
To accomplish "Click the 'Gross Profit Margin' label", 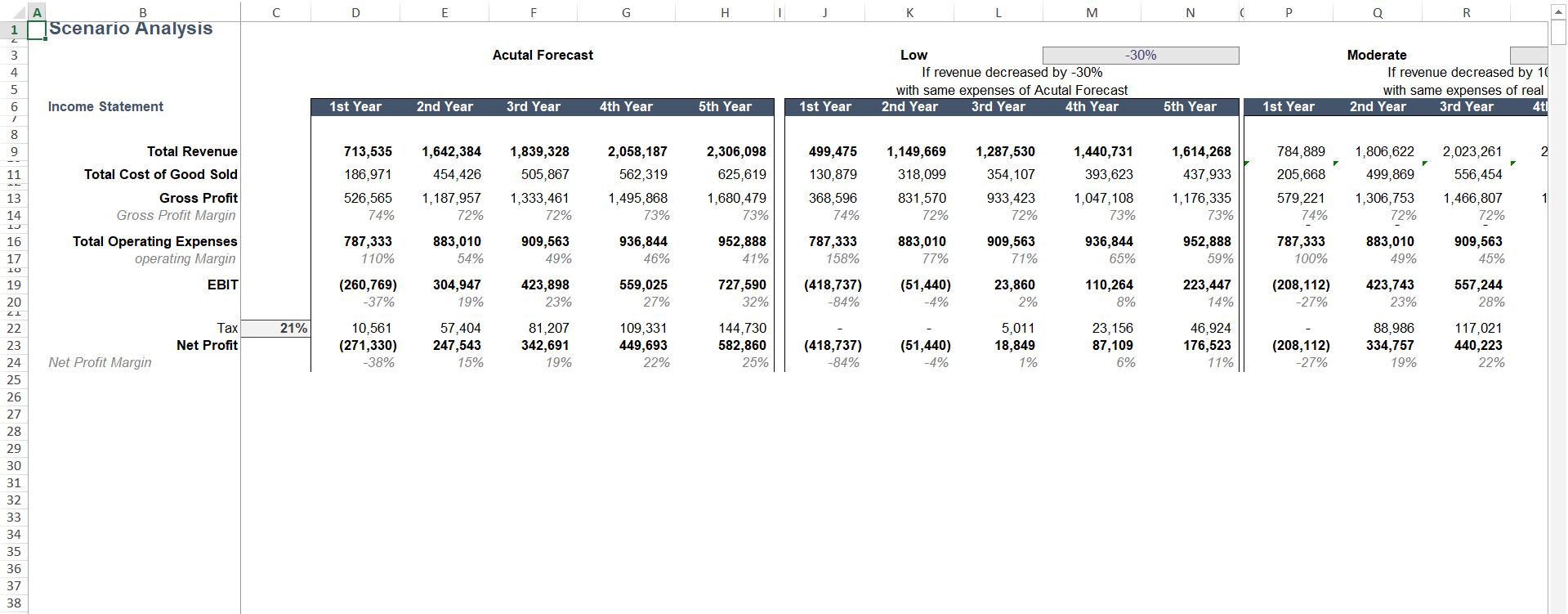I will [176, 215].
